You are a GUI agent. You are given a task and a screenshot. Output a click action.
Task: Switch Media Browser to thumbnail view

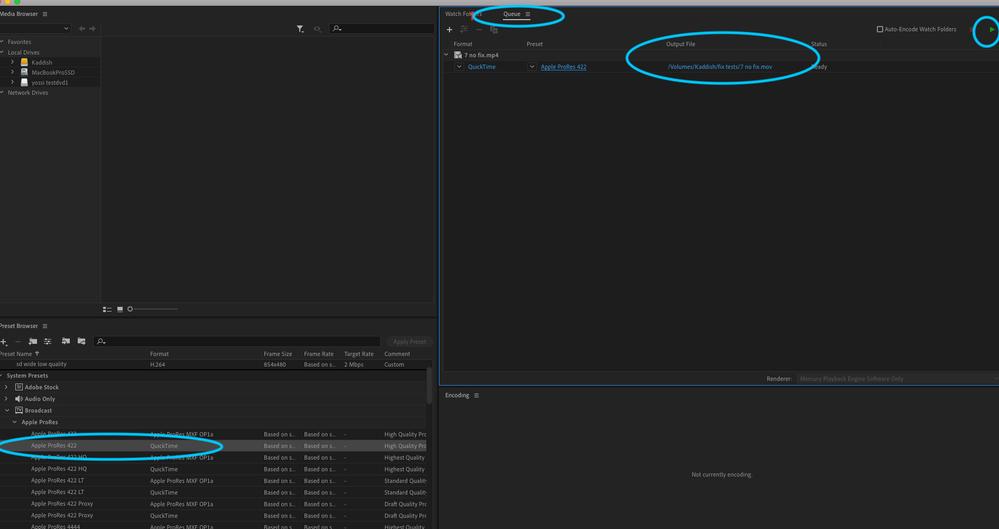pos(120,309)
